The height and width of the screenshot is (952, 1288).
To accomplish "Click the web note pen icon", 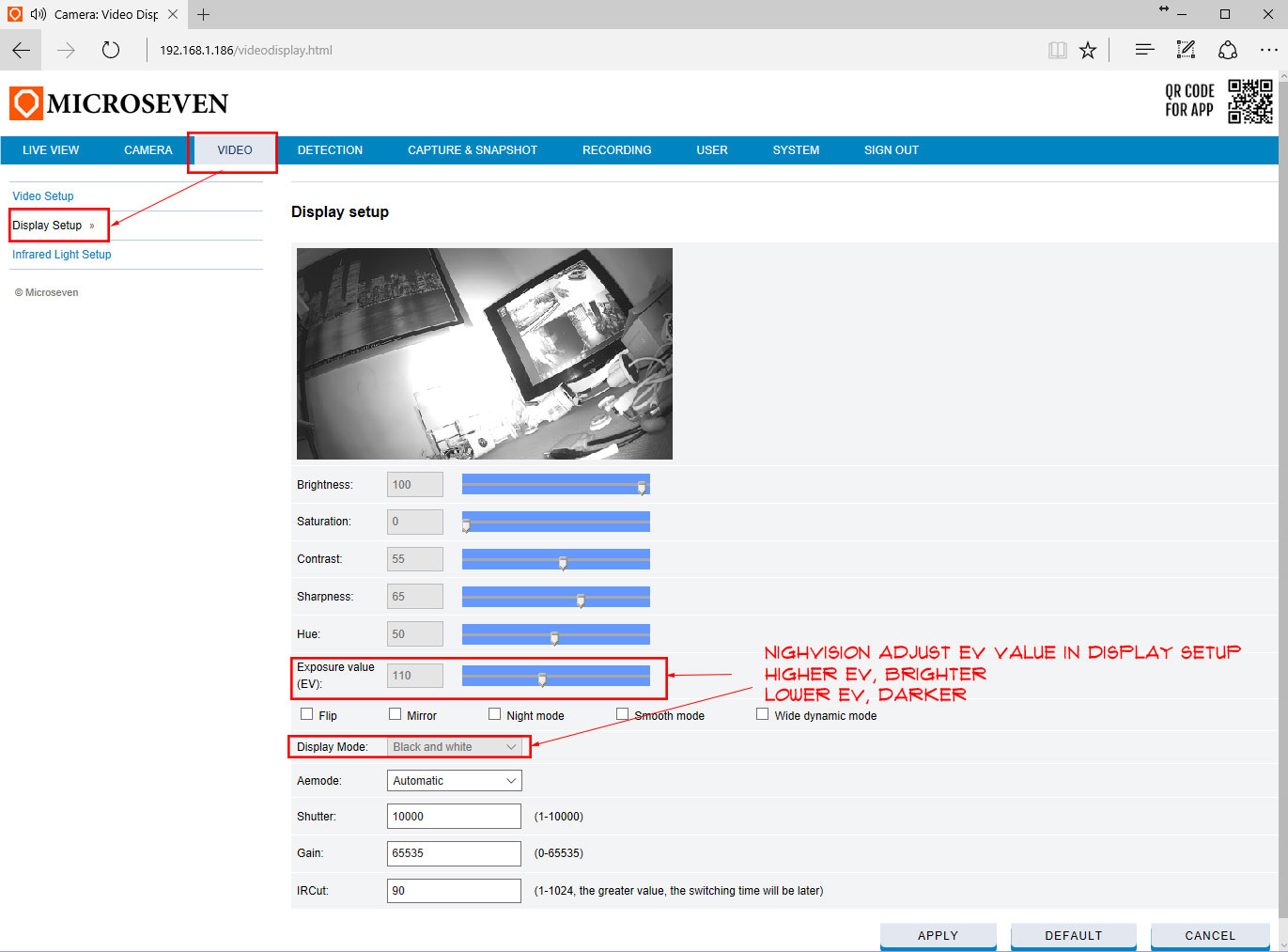I will point(1186,51).
